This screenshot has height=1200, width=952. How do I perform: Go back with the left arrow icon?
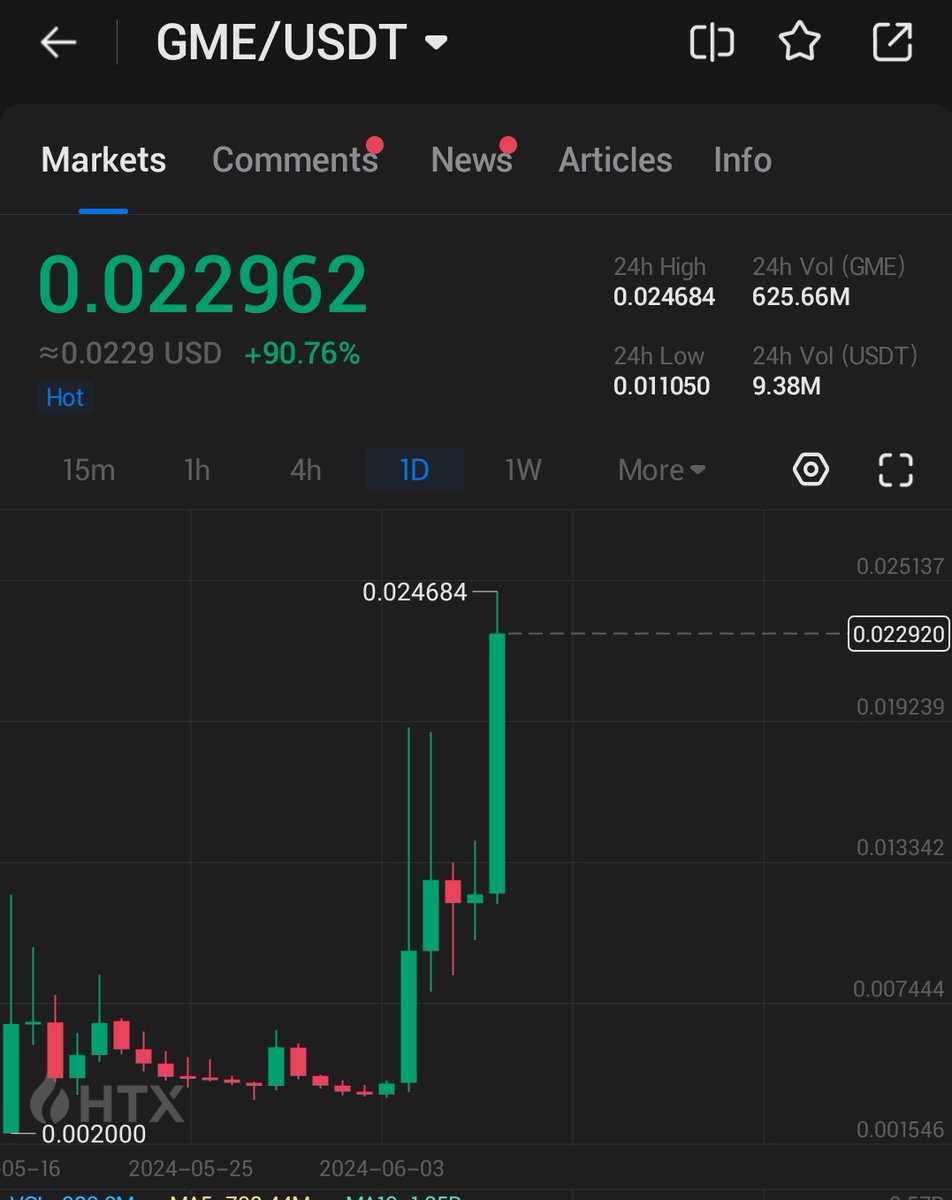[x=58, y=43]
